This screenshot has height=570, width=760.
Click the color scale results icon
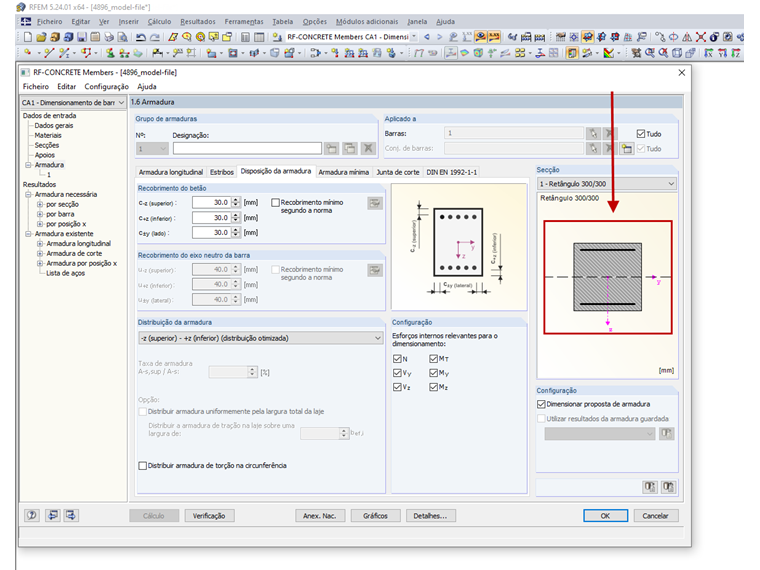coord(608,53)
